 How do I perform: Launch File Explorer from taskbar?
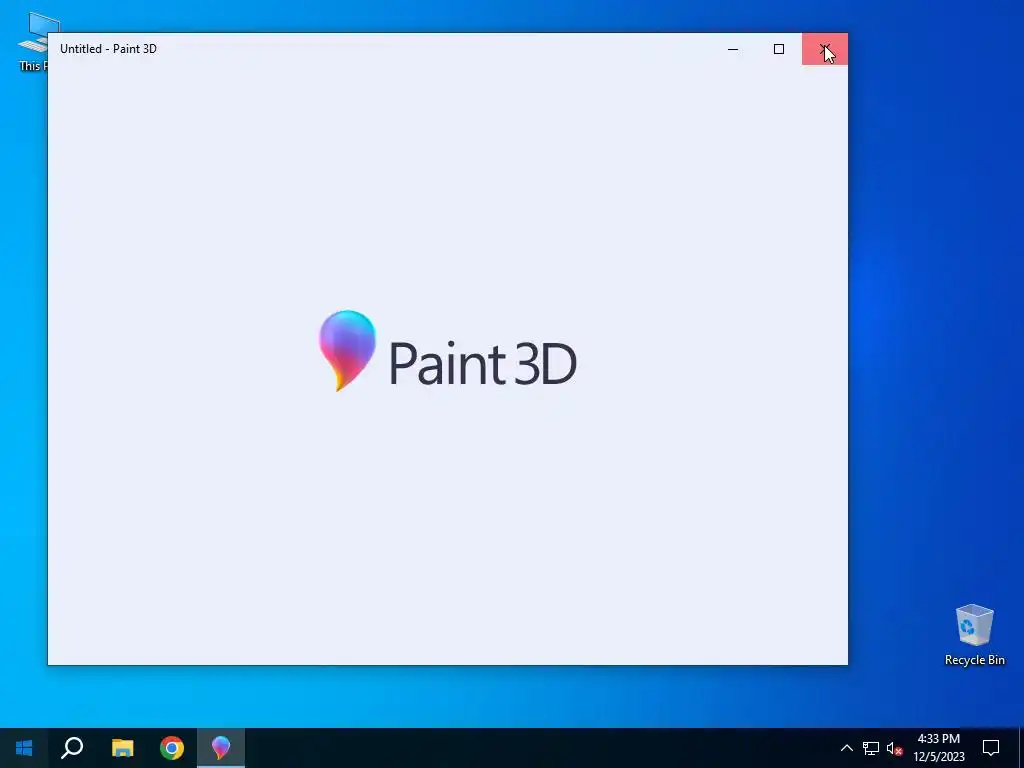(122, 748)
